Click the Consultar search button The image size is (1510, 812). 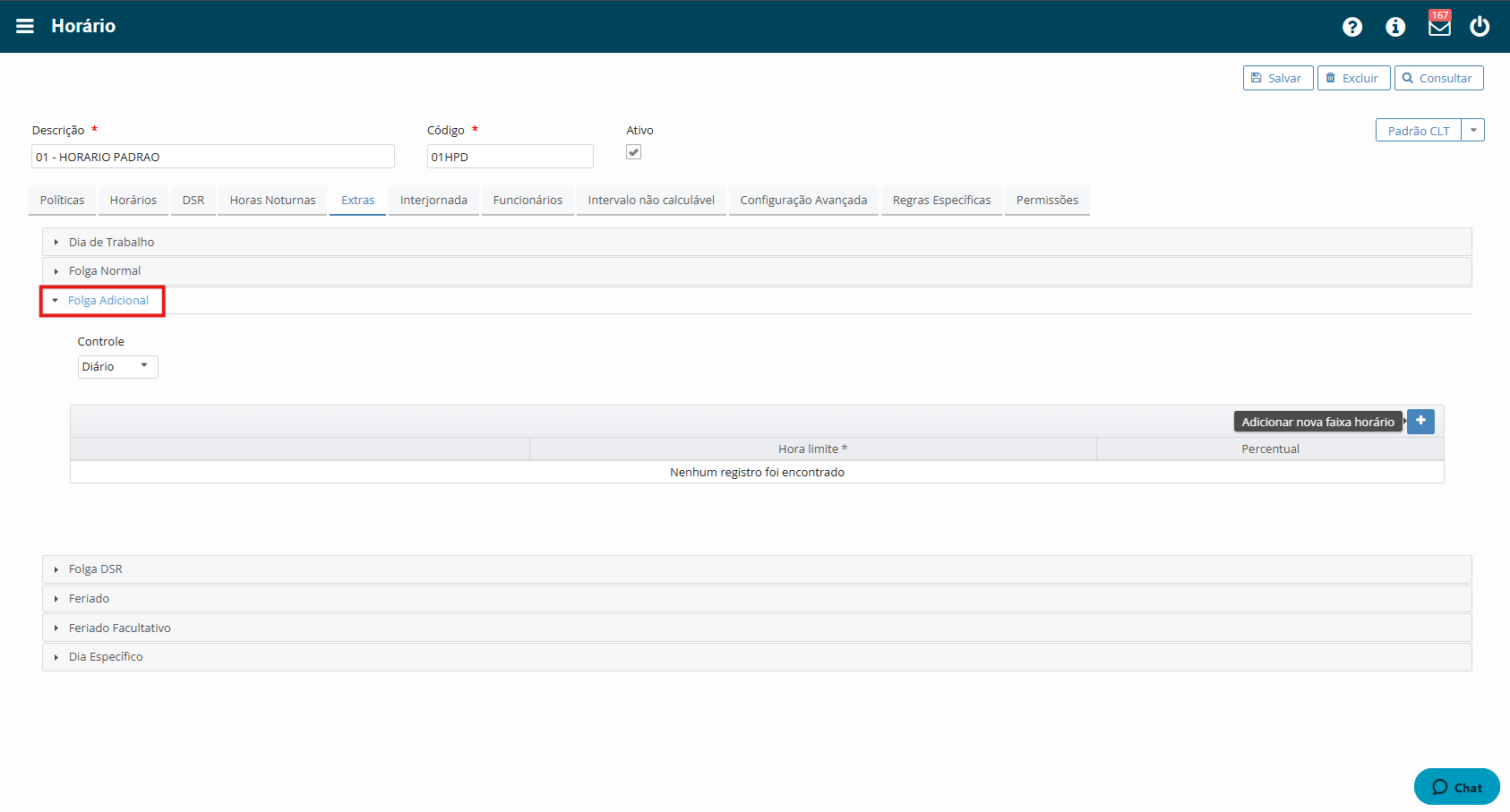(x=1438, y=78)
